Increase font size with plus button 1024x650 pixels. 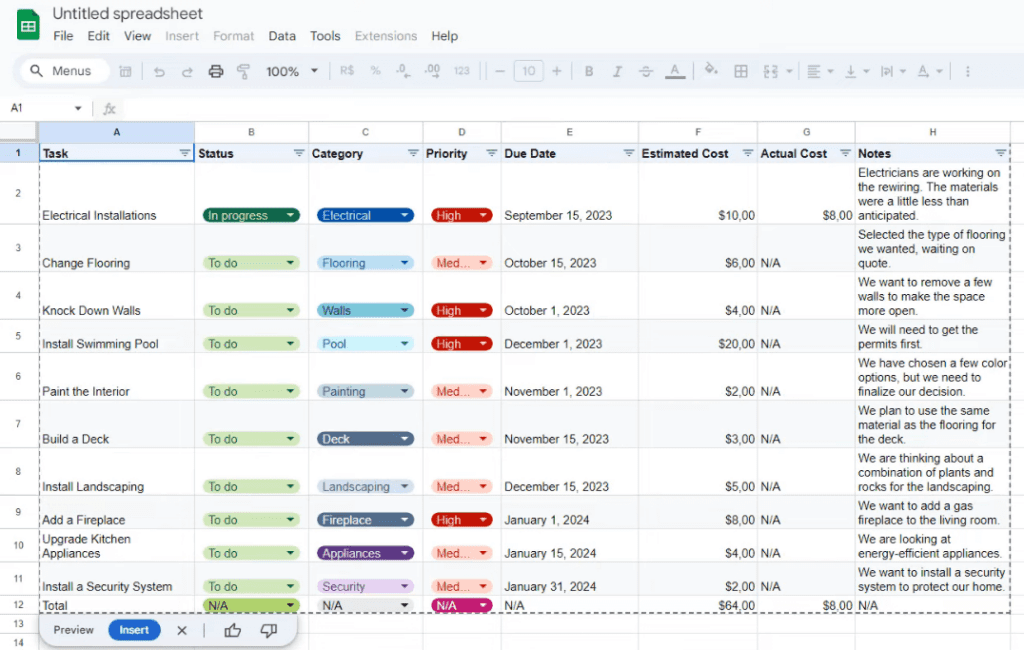pos(556,71)
